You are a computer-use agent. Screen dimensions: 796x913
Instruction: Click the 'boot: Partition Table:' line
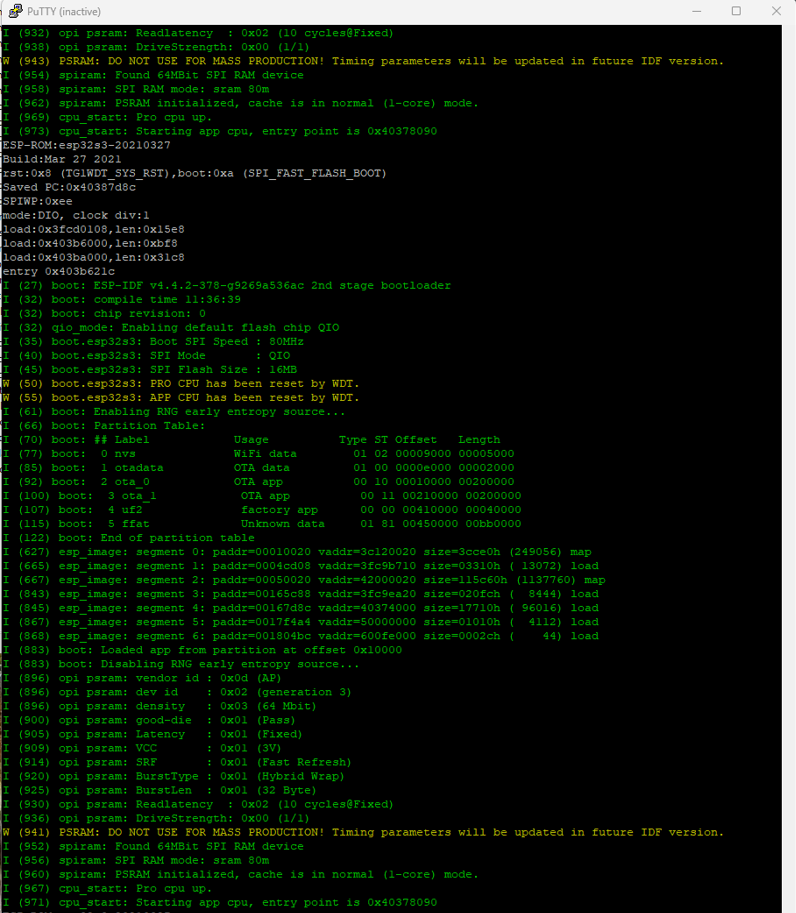click(104, 426)
